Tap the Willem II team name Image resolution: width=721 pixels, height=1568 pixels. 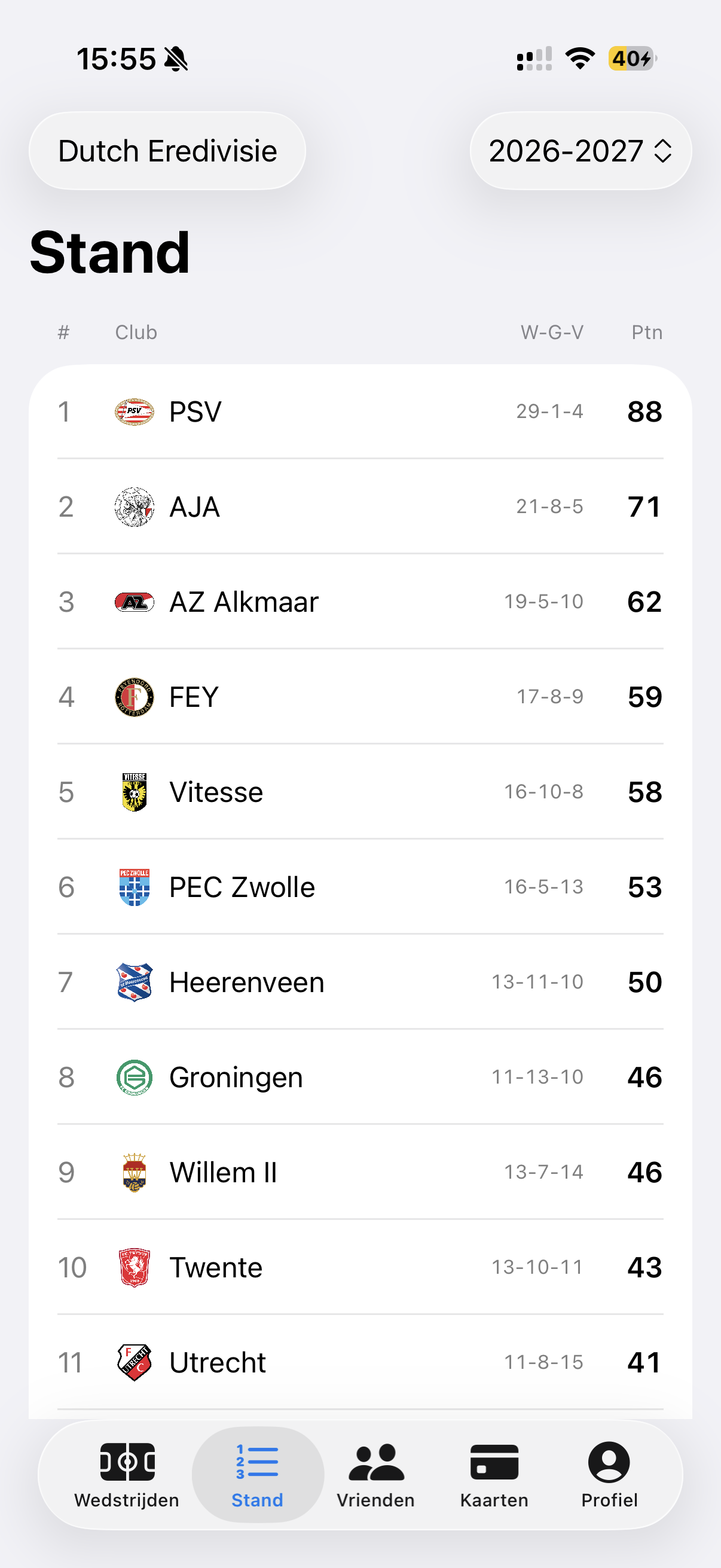[224, 1172]
